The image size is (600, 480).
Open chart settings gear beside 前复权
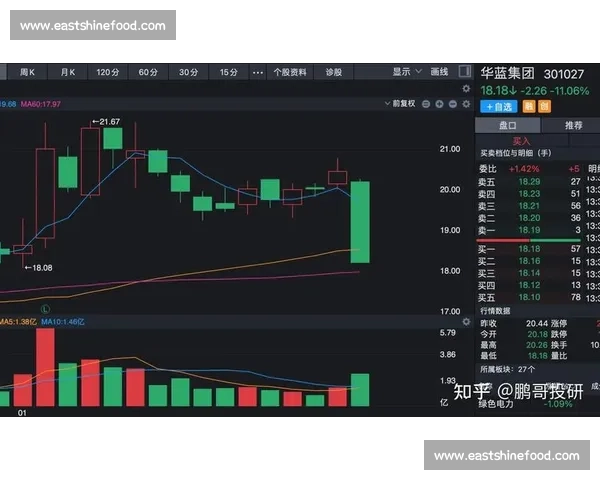[x=466, y=104]
